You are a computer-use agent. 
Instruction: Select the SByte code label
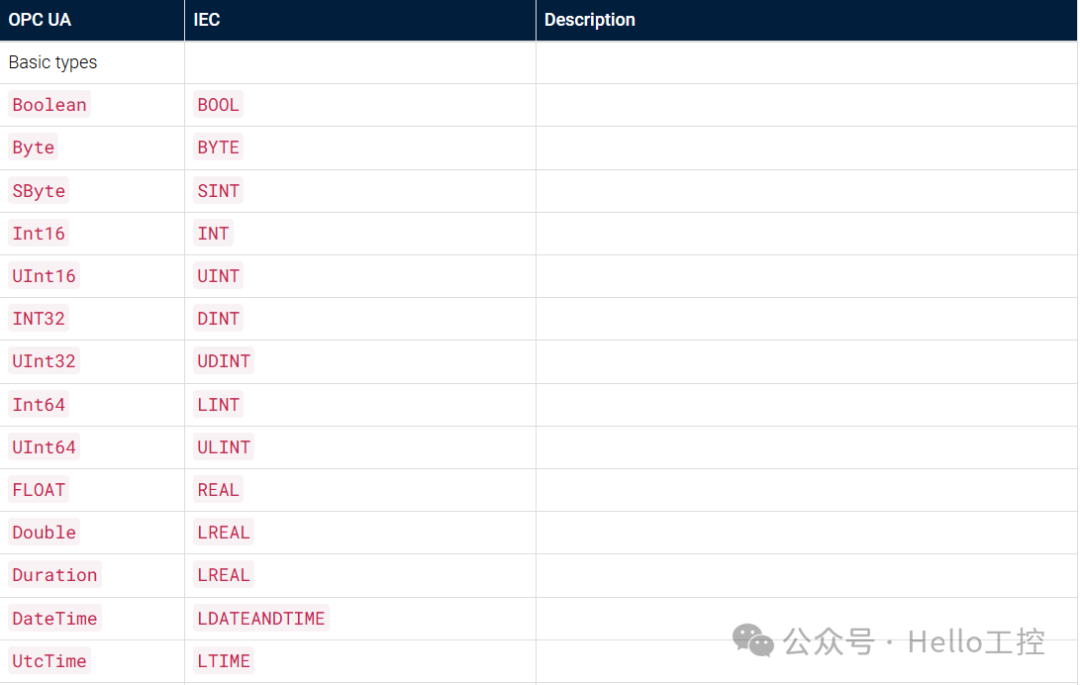pos(39,191)
